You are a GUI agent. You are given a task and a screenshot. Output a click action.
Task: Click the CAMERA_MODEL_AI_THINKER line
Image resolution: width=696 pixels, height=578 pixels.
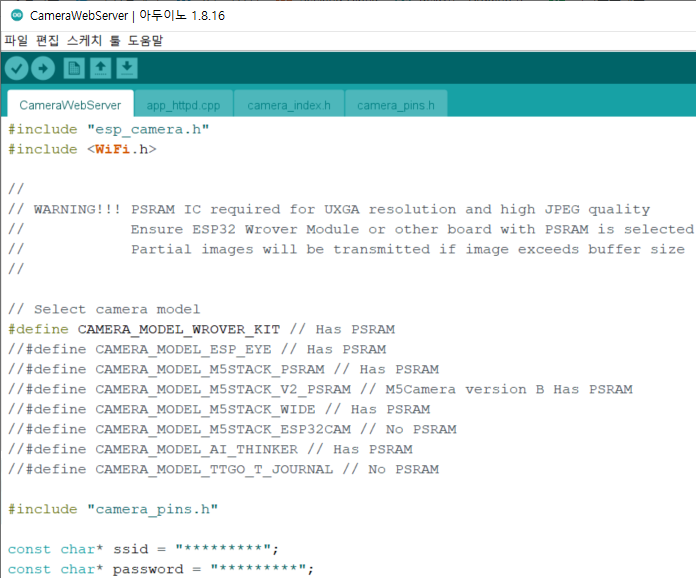[210, 449]
